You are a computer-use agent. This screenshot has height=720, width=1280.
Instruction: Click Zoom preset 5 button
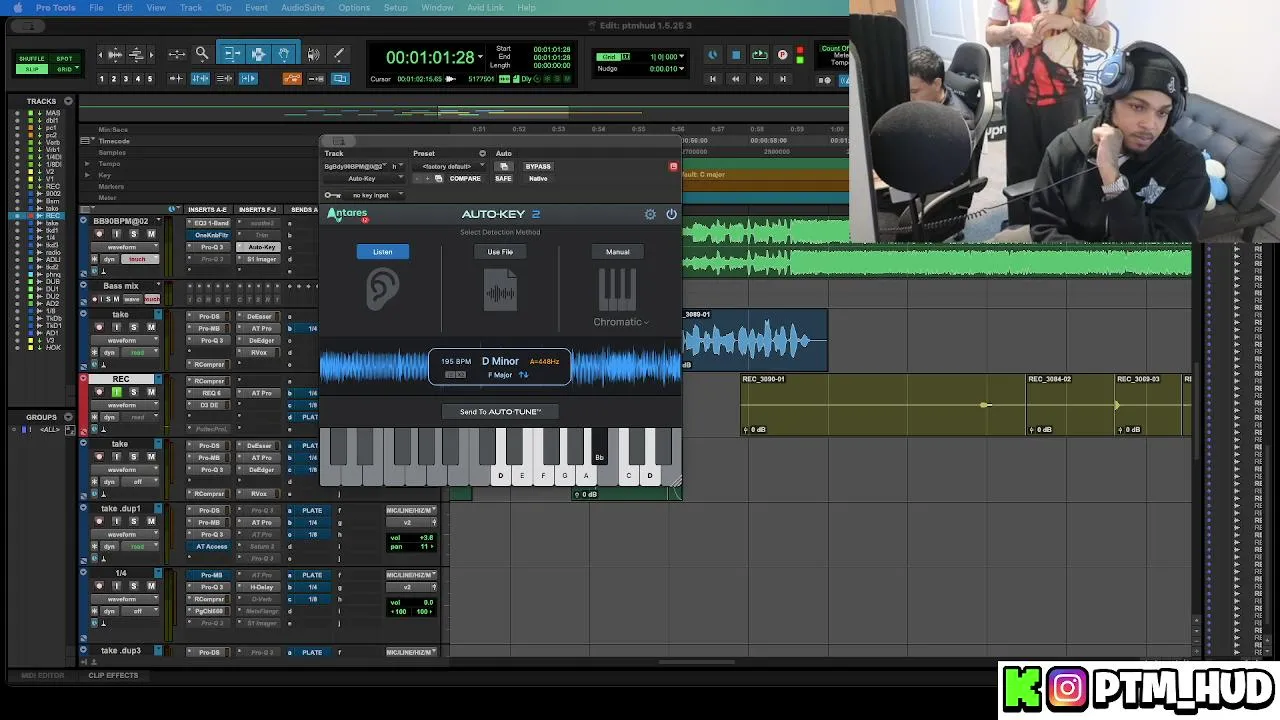click(150, 79)
